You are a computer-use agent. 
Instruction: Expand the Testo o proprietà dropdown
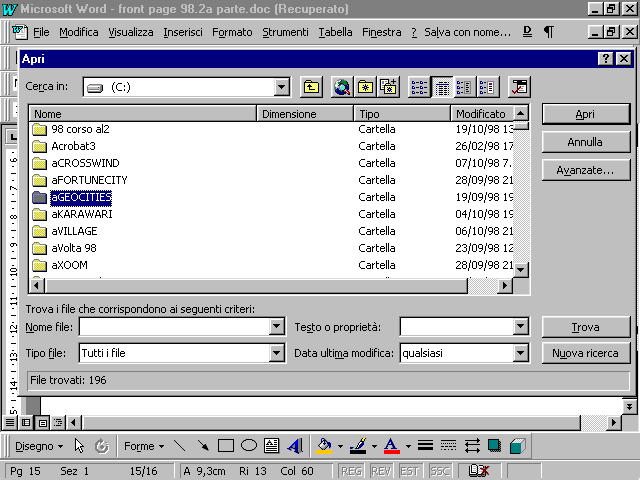point(520,327)
